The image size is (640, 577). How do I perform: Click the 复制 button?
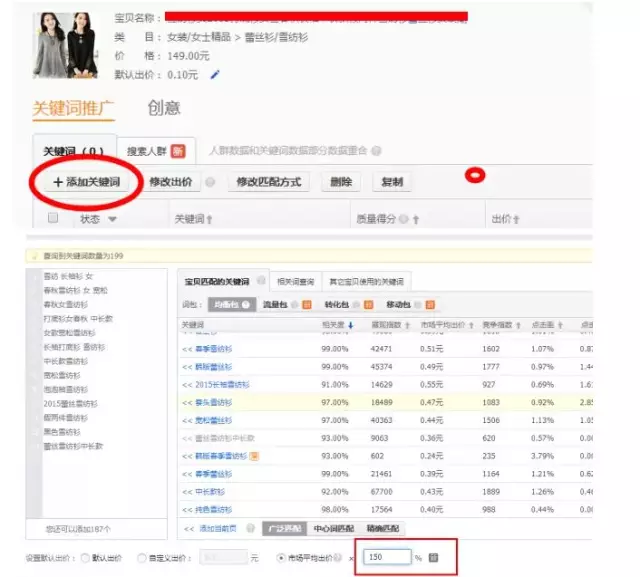[392, 182]
